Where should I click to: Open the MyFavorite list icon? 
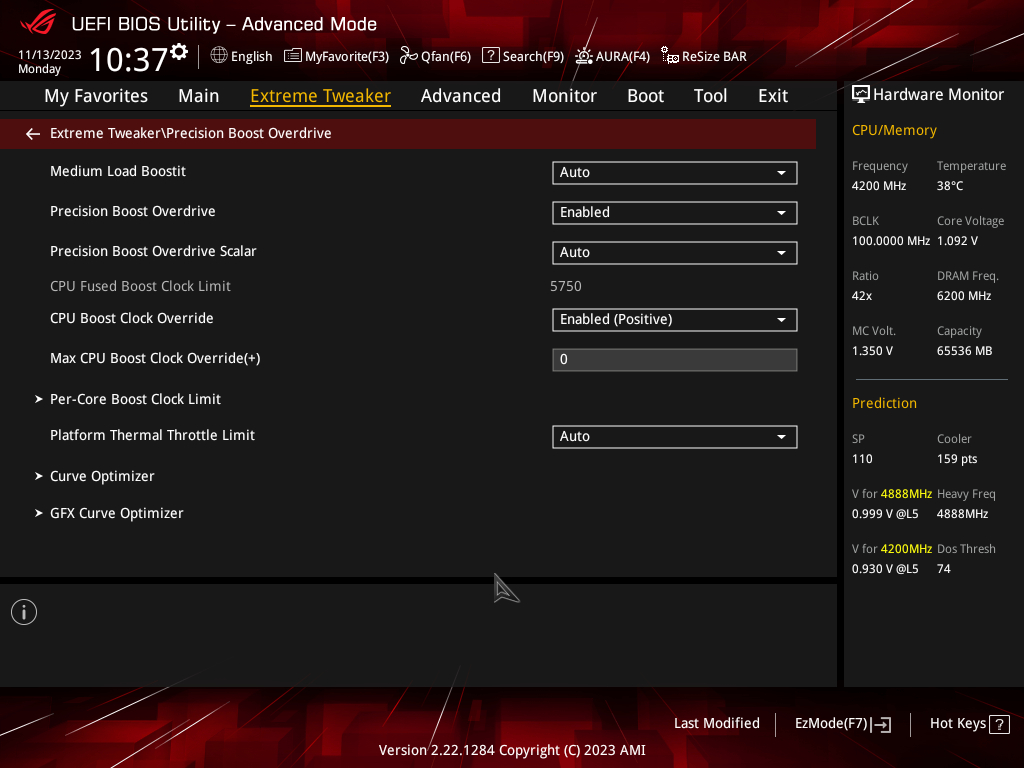click(293, 56)
